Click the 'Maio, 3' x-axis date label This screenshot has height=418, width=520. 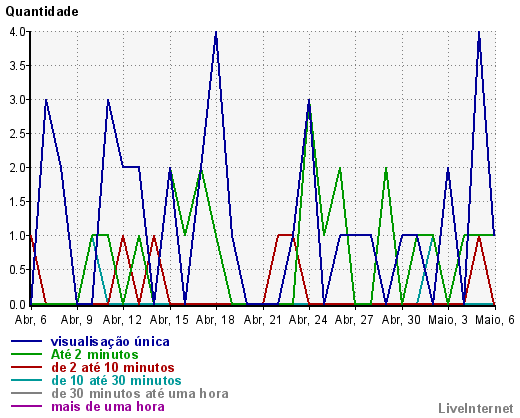click(448, 320)
